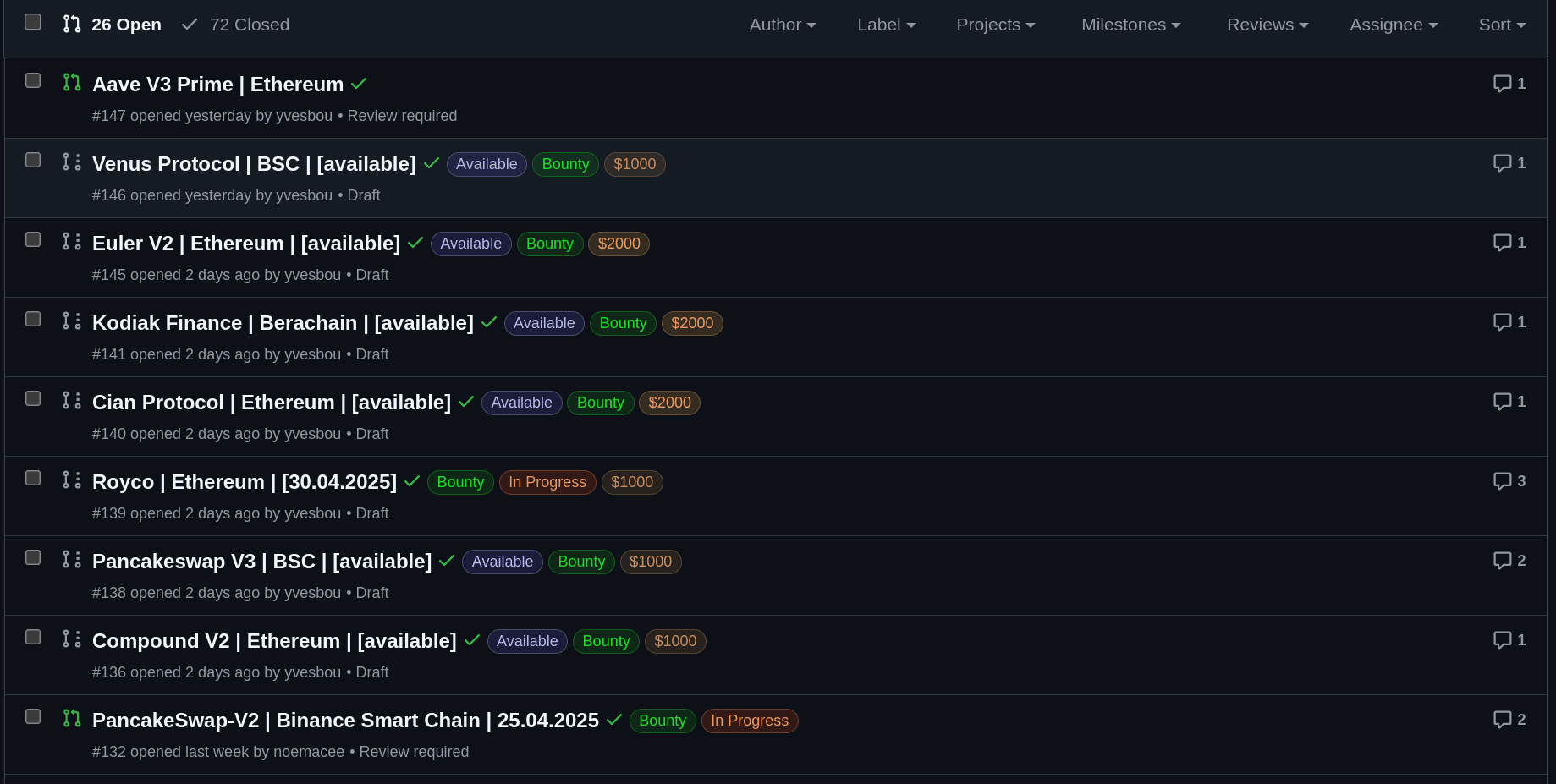Select the Compound V2 checkbox

click(x=33, y=637)
